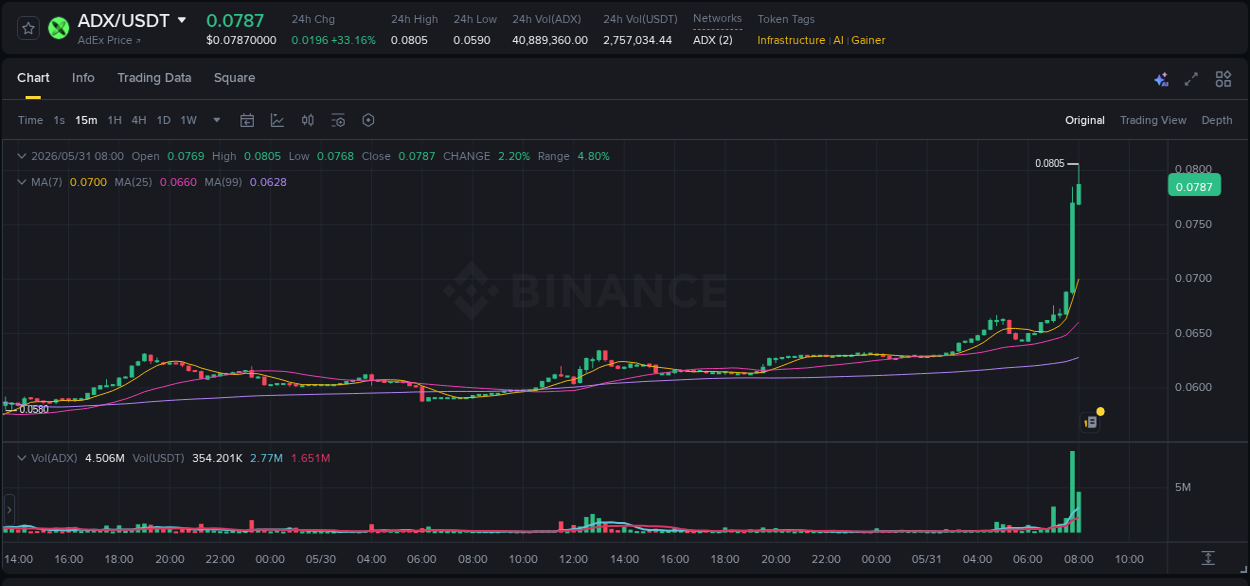Switch to Original chart view

1085,120
